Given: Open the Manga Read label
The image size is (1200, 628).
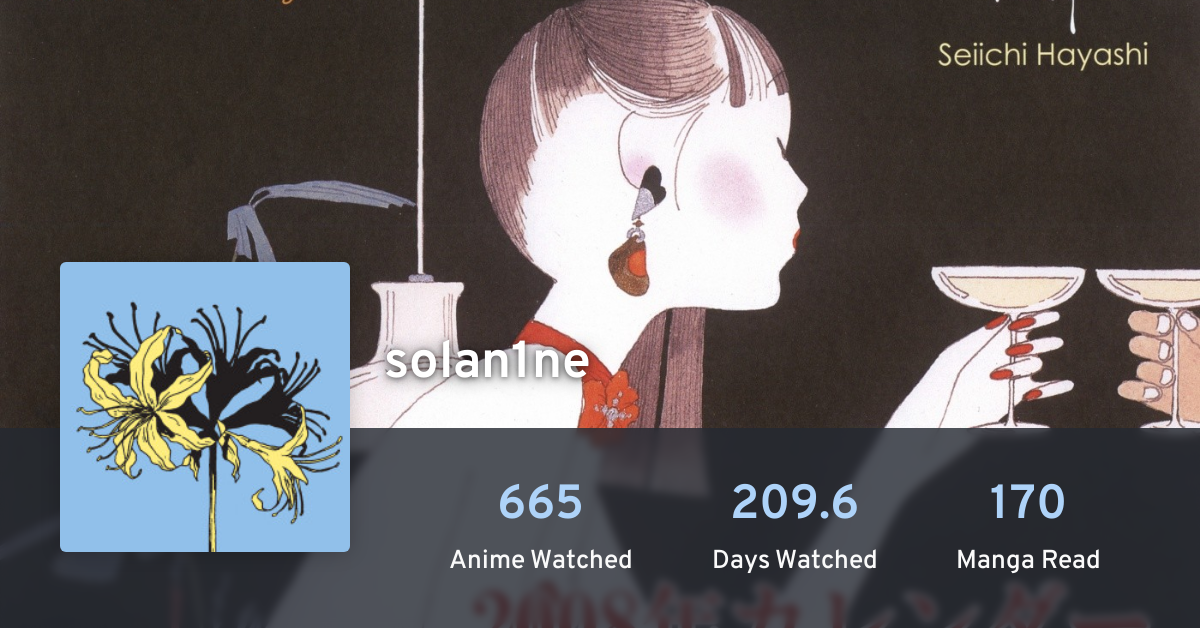Looking at the screenshot, I should pyautogui.click(x=1028, y=560).
